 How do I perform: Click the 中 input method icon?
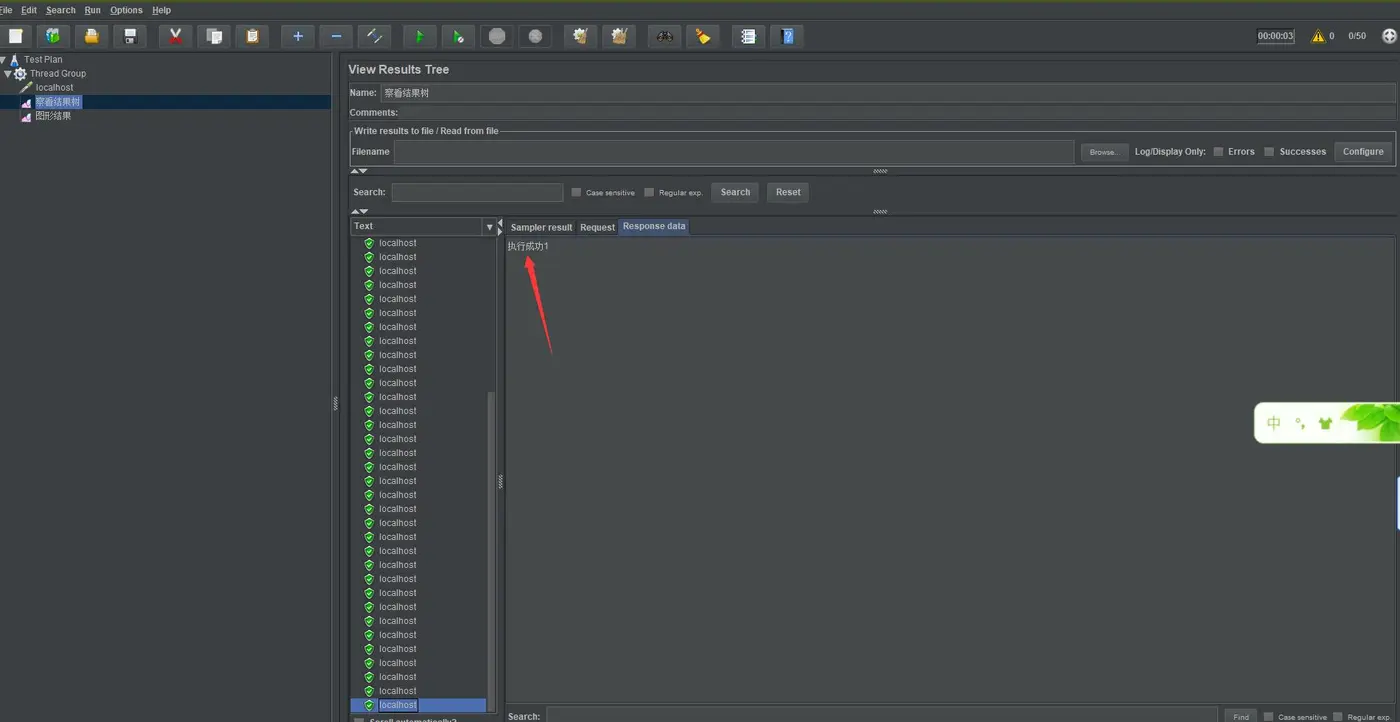point(1273,423)
